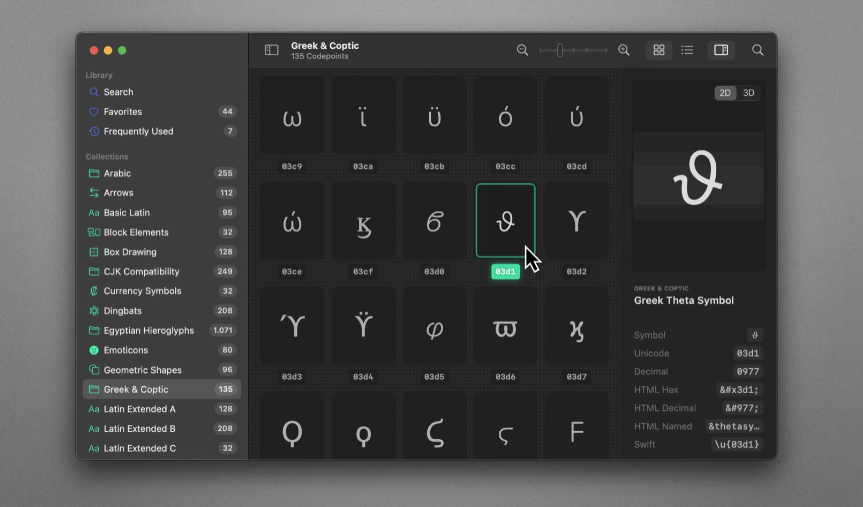Select glyph tile 03d2
This screenshot has width=863, height=507.
pos(576,221)
